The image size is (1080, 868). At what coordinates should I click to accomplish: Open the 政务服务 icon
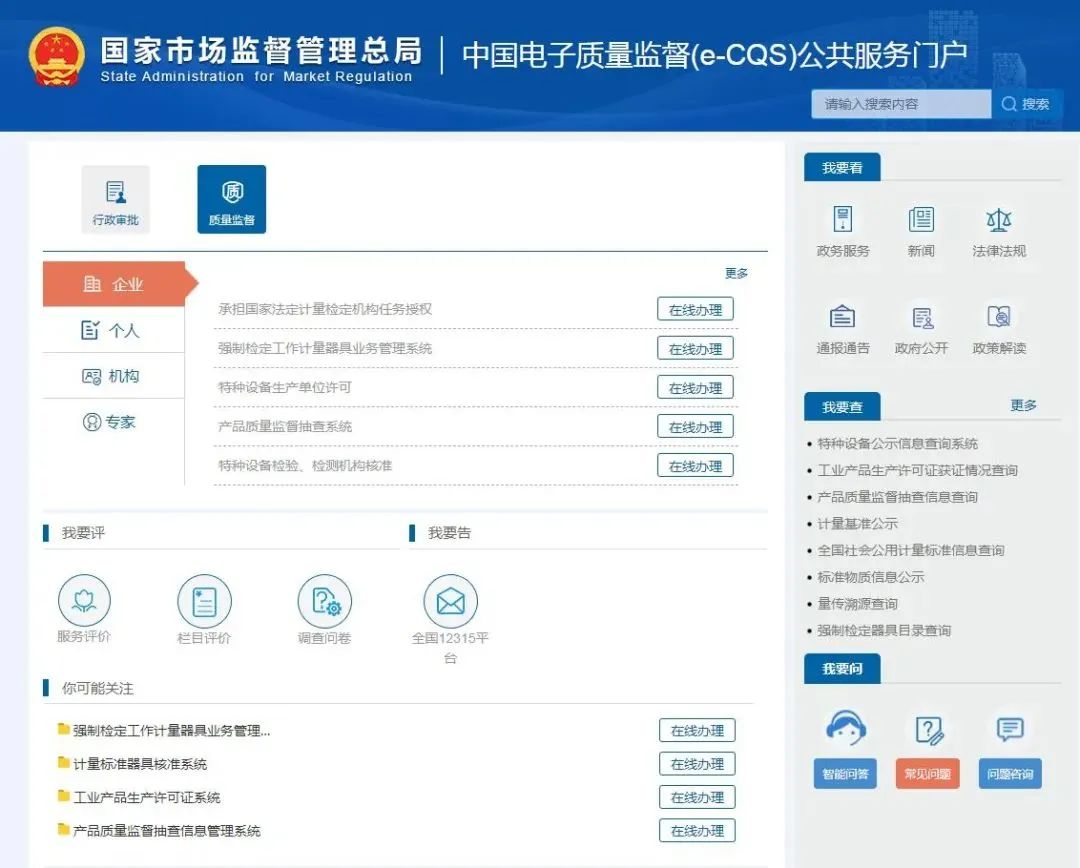tap(842, 219)
